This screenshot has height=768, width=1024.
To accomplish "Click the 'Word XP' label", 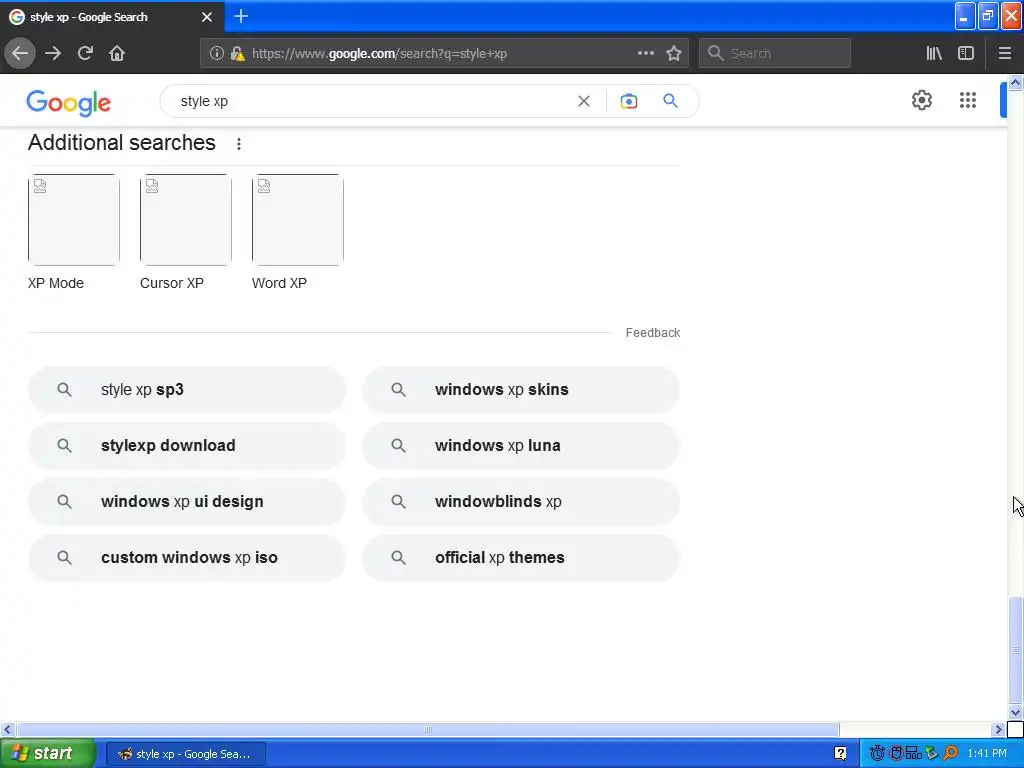I will tap(280, 283).
